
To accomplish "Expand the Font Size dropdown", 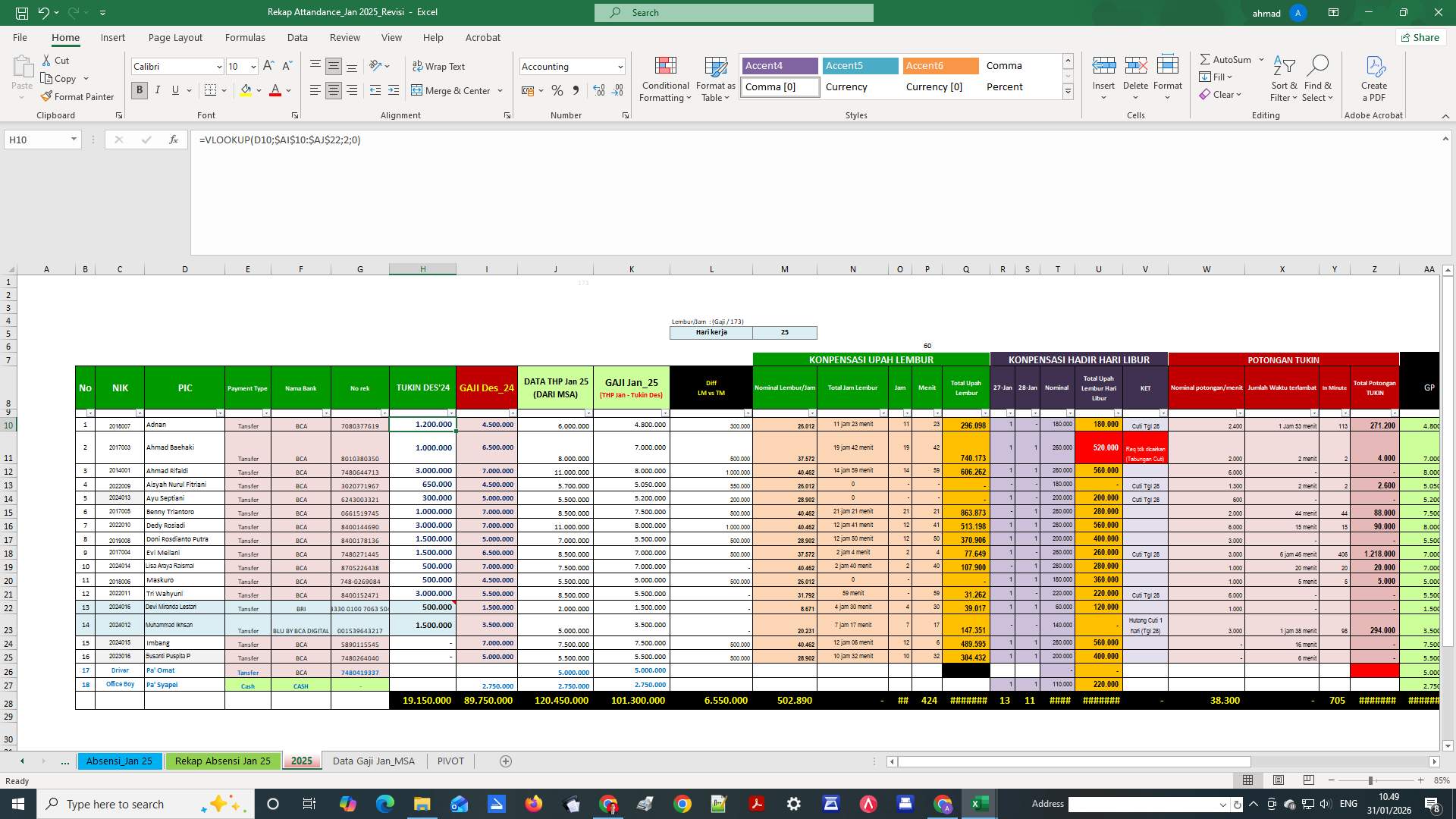I will pos(253,67).
